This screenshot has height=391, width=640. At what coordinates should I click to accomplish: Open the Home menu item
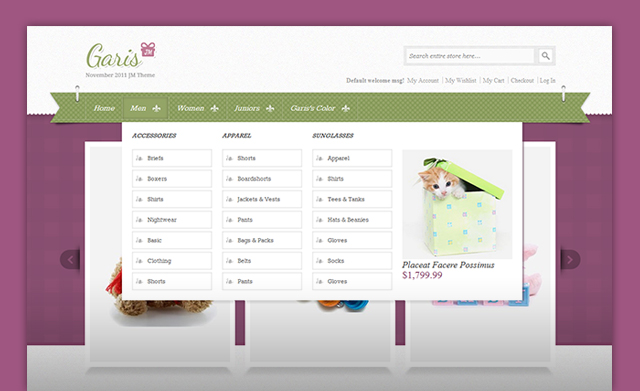tap(104, 108)
